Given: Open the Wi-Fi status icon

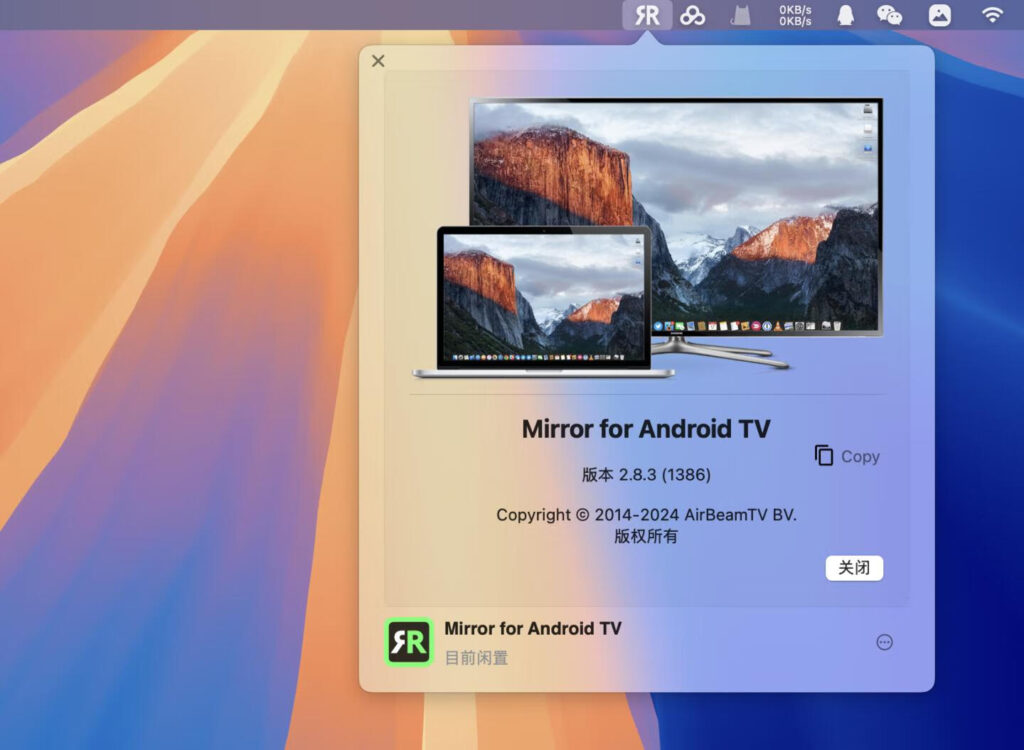Looking at the screenshot, I should pyautogui.click(x=992, y=15).
